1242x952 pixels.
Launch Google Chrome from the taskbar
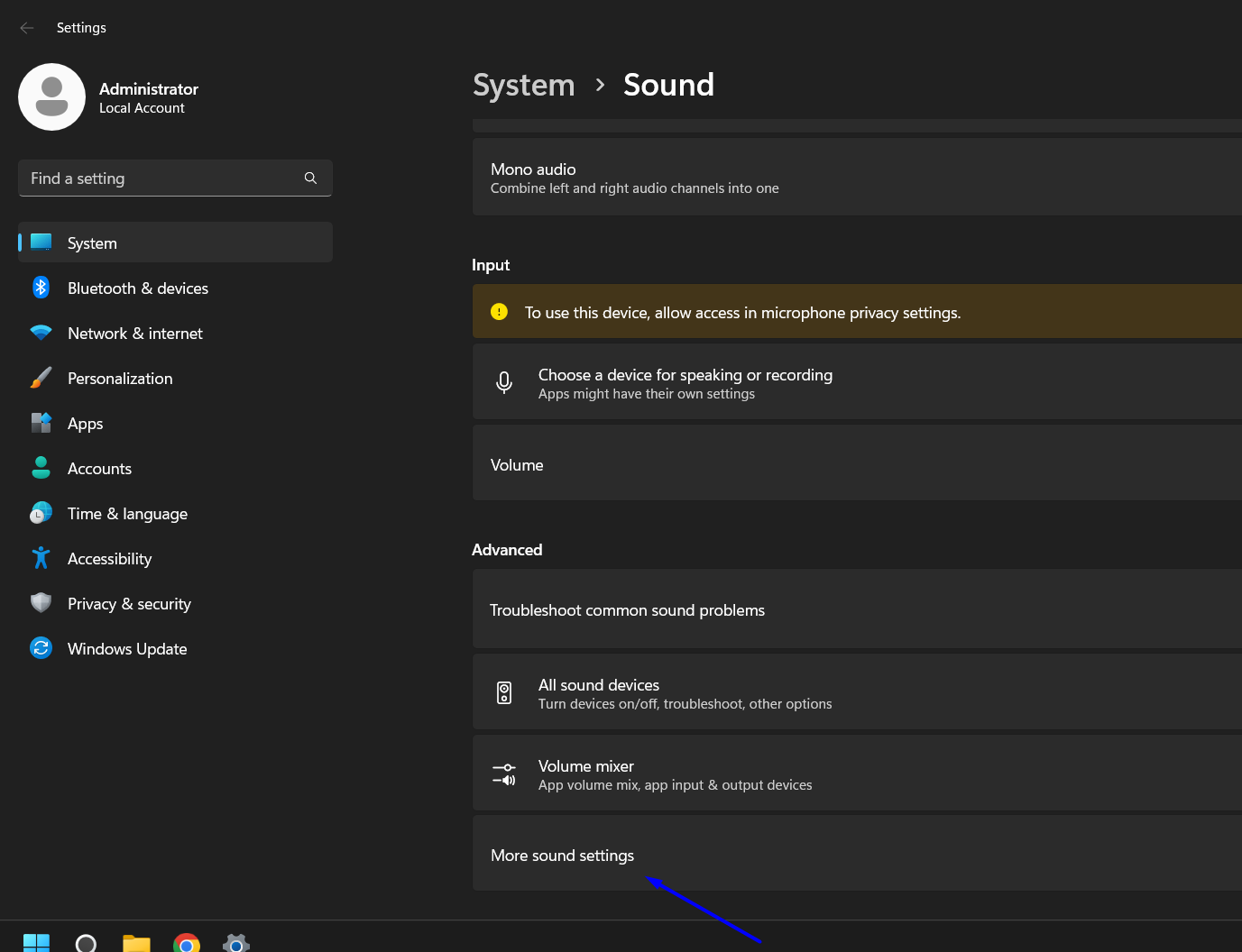187,943
